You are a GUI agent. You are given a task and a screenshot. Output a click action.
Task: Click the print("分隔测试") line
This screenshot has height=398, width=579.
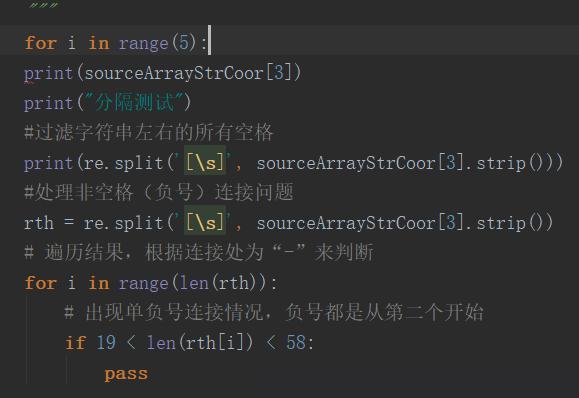[107, 102]
